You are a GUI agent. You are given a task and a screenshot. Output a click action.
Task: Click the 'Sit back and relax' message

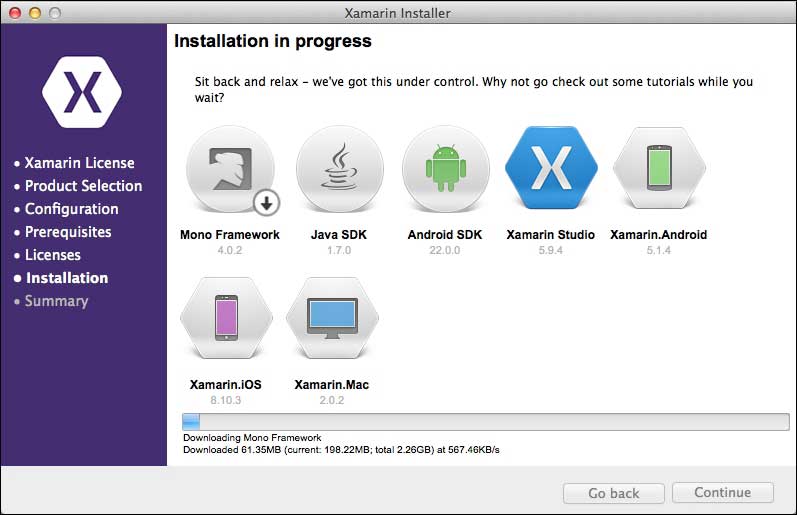[x=474, y=89]
